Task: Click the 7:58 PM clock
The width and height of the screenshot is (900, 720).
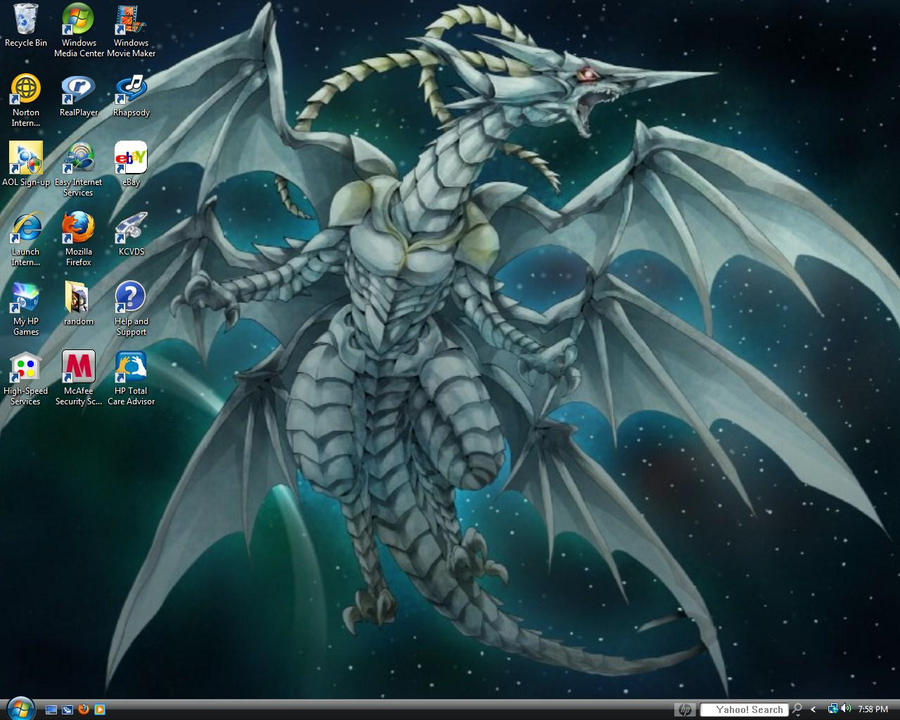Action: tap(872, 710)
